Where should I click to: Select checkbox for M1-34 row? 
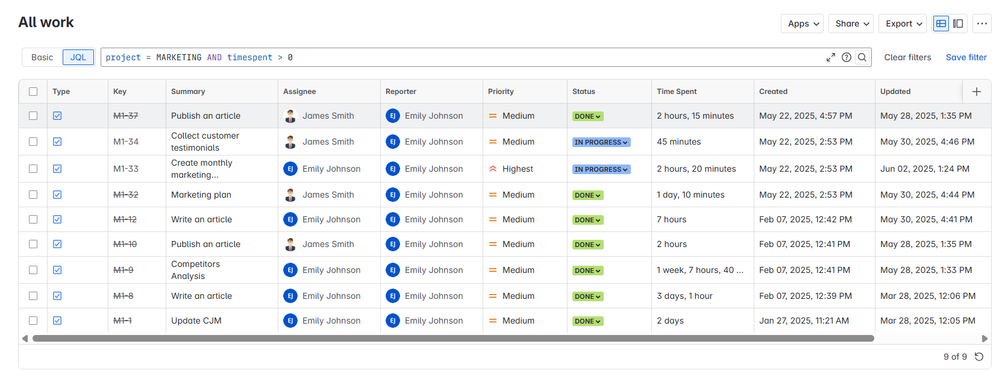[33, 142]
